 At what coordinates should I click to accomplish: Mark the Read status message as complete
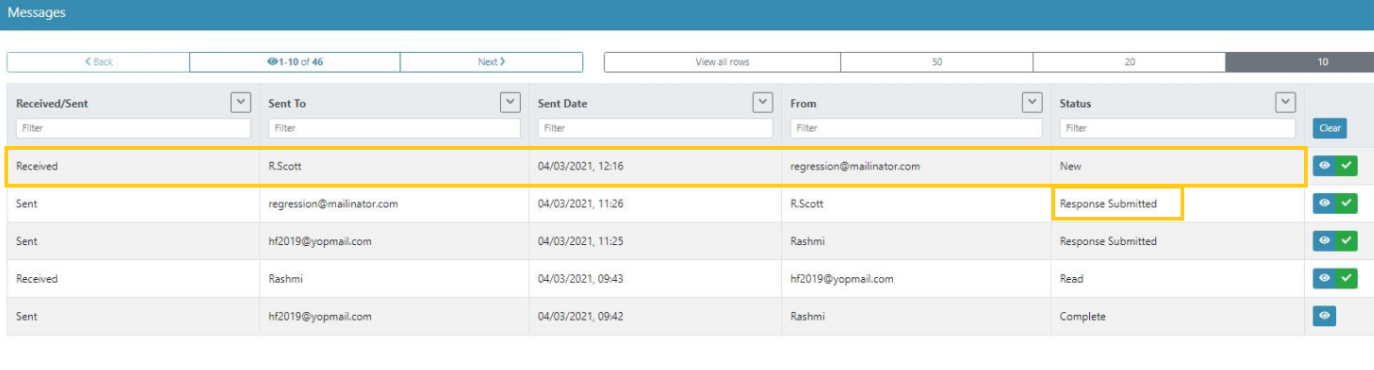pos(1347,279)
